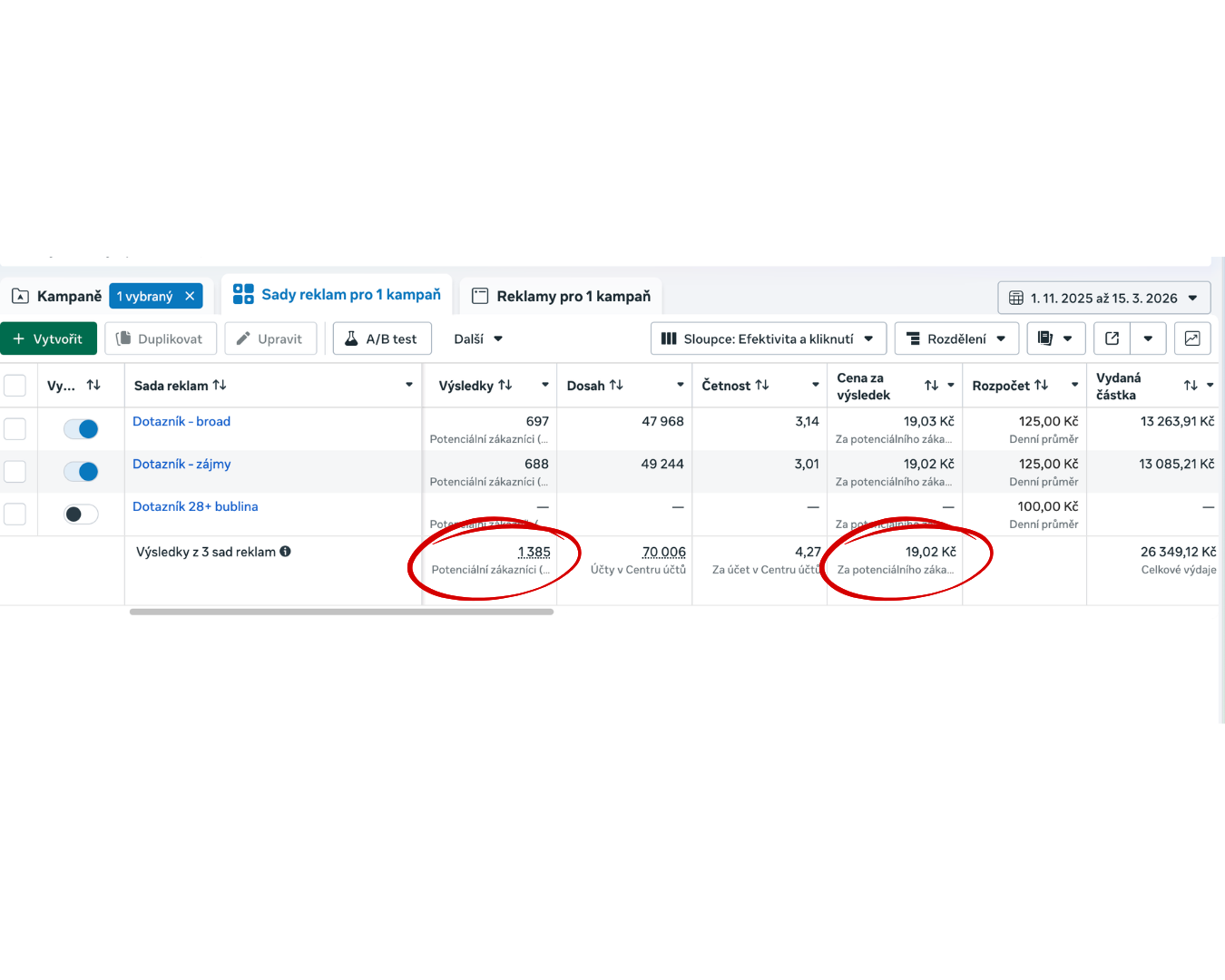The image size is (1225, 980).
Task: Enable the Dotazník 28+ bublina ad set
Action: point(81,514)
